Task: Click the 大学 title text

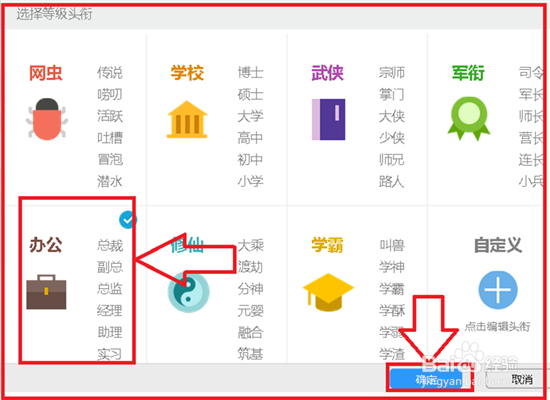Action: (250, 116)
